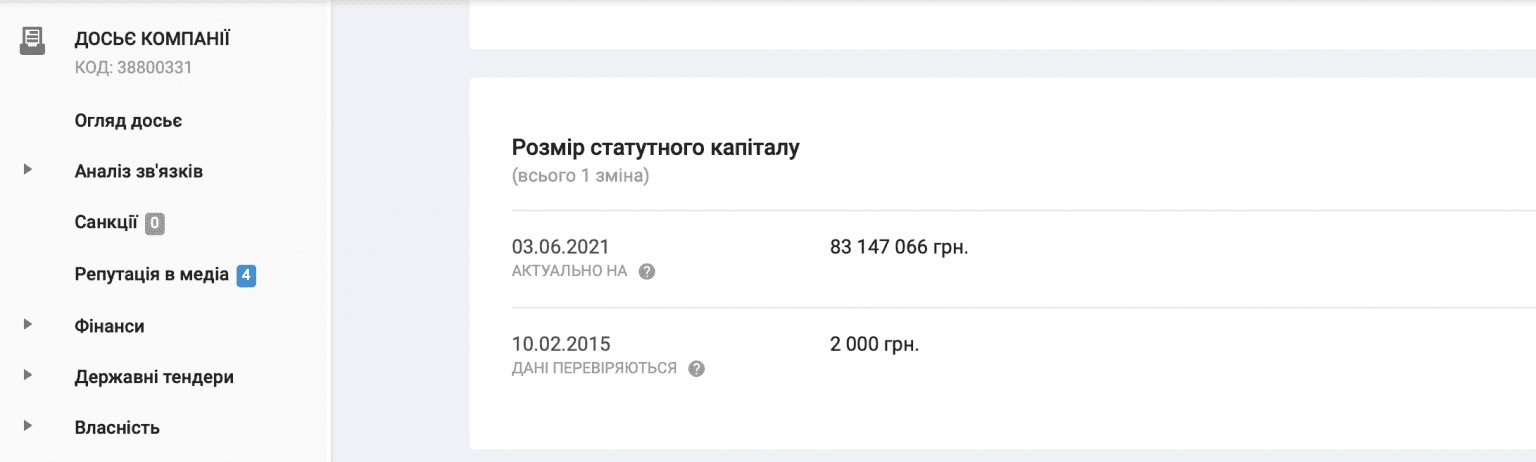Click the company dossier icon
The image size is (1536, 462).
(32, 41)
